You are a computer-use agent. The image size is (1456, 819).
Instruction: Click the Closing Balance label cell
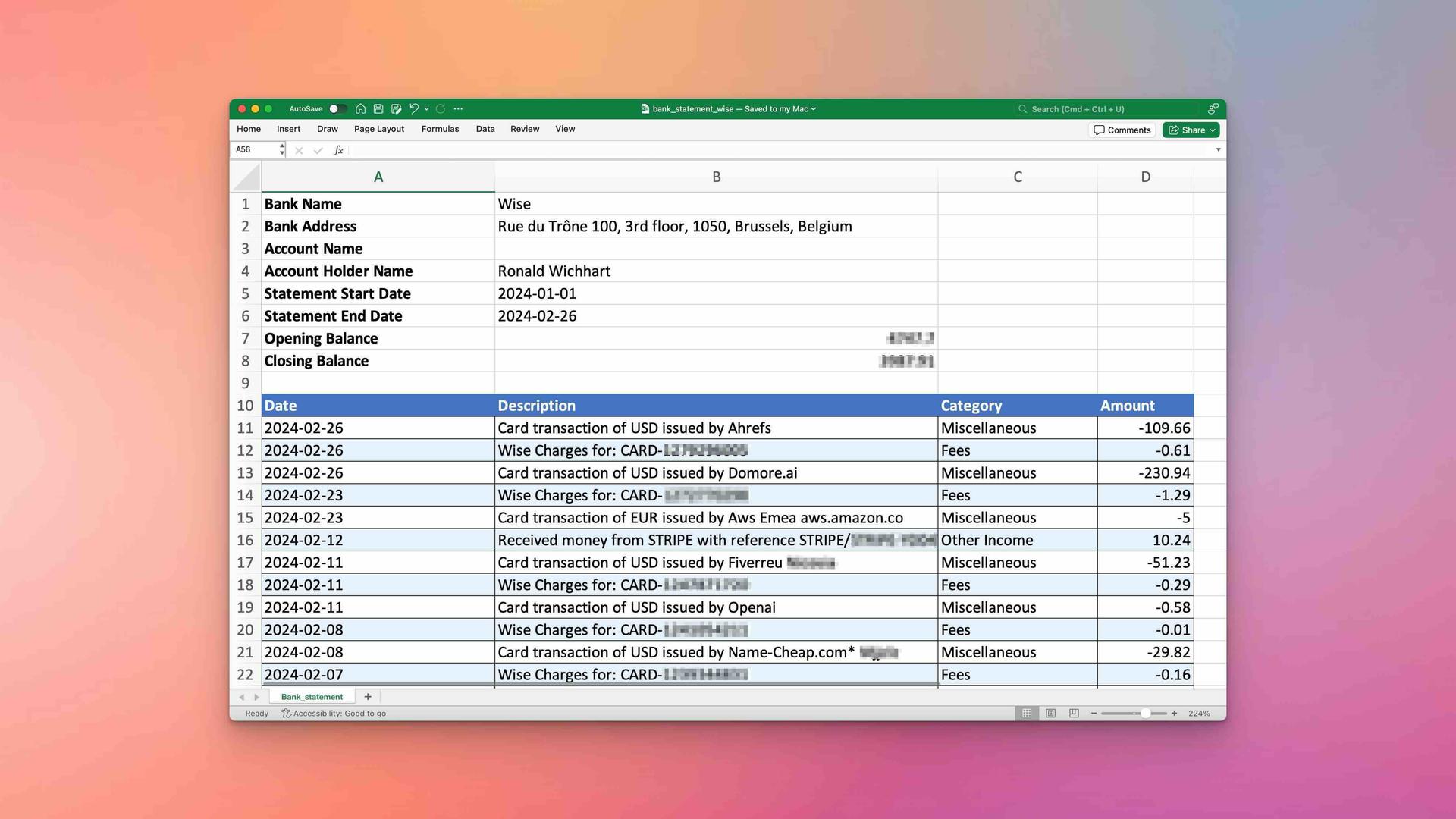[378, 361]
